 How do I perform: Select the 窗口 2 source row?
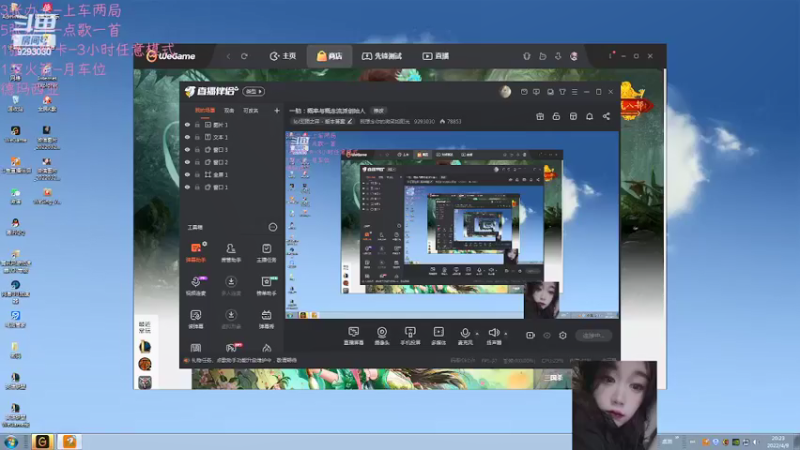(232, 162)
